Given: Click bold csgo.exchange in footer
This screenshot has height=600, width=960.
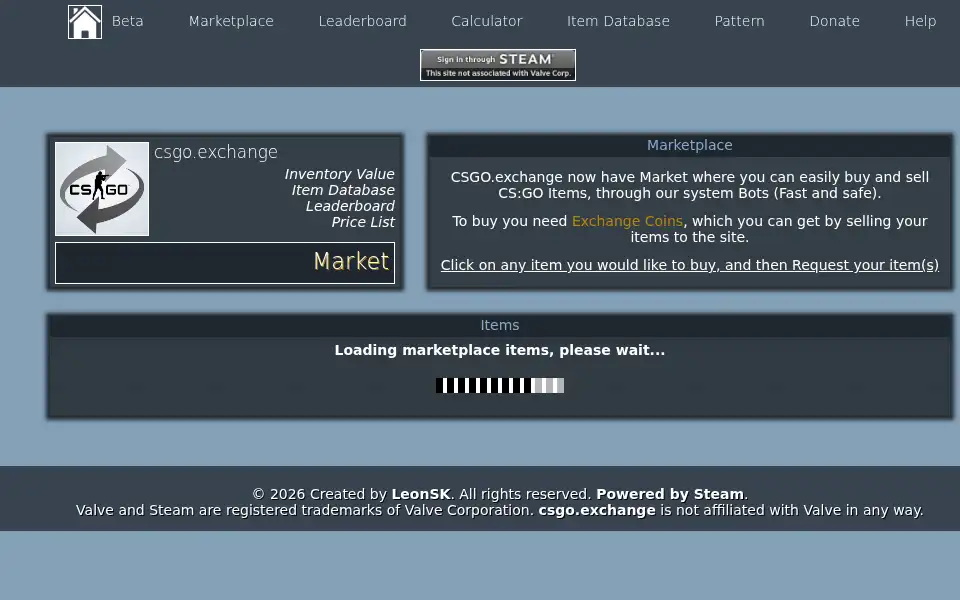Looking at the screenshot, I should pyautogui.click(x=597, y=510).
